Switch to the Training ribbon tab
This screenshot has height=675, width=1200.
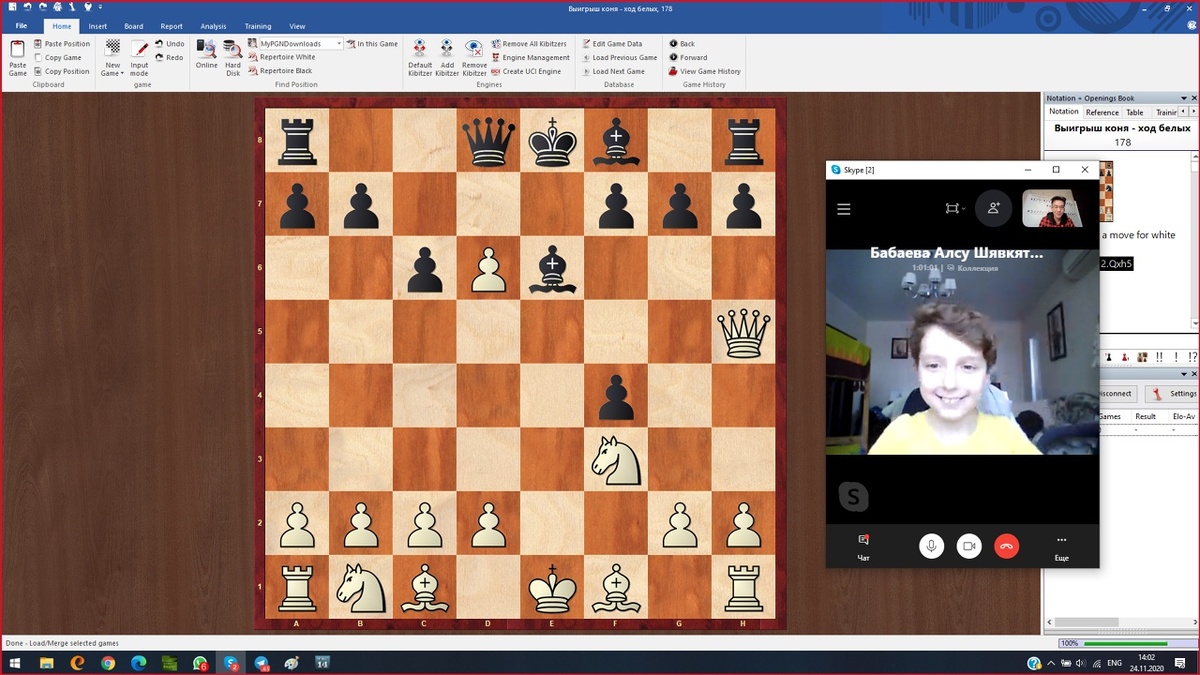(257, 26)
